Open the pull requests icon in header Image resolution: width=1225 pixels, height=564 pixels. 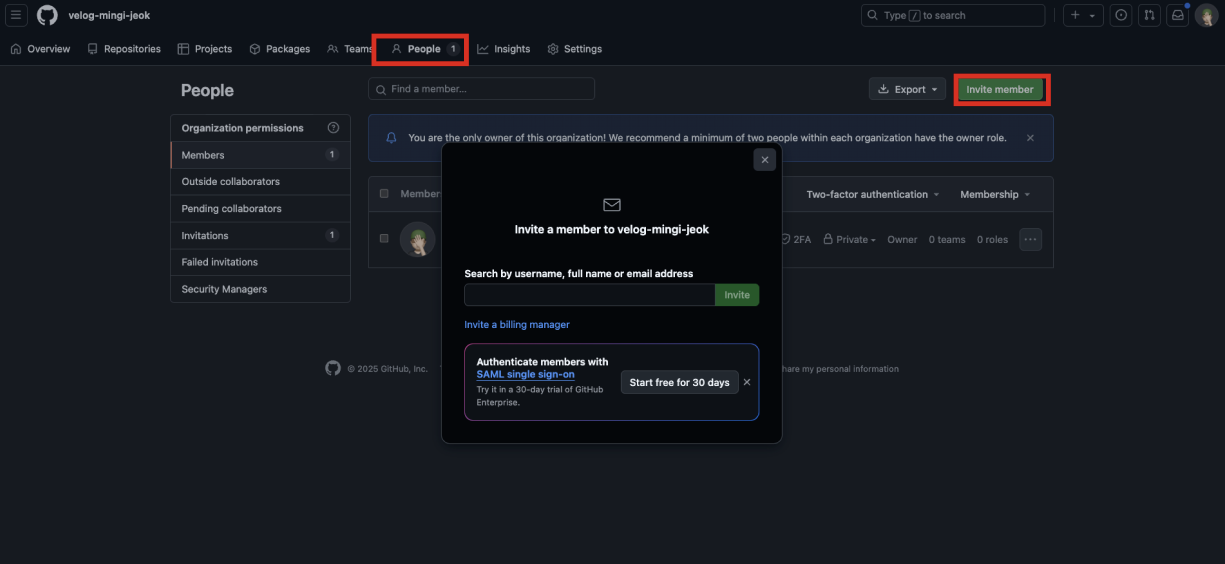[1149, 15]
